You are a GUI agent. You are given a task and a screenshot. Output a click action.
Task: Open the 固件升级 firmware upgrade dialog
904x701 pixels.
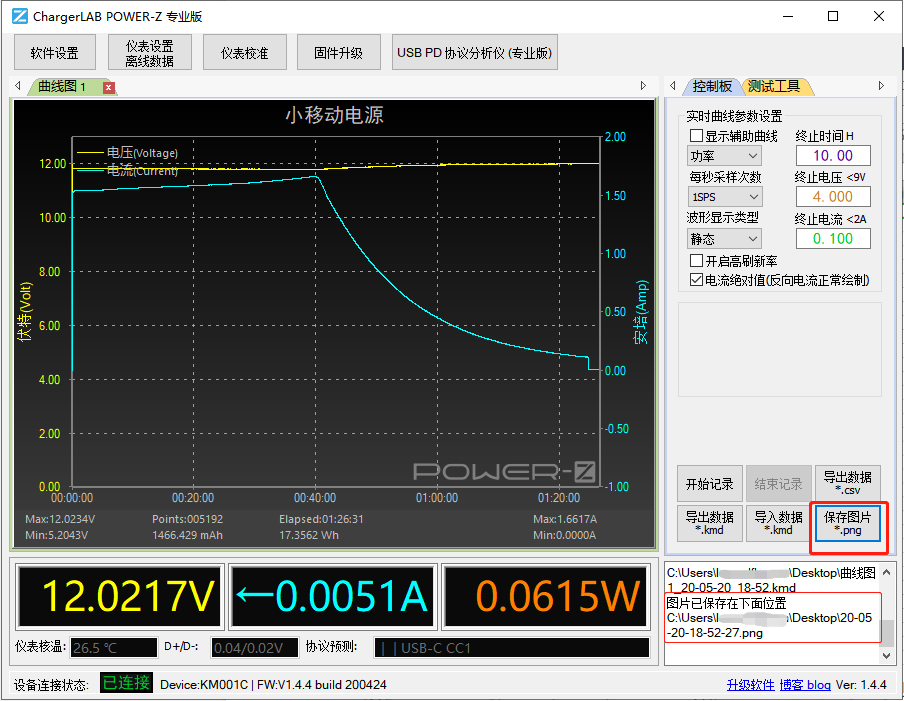pos(338,51)
